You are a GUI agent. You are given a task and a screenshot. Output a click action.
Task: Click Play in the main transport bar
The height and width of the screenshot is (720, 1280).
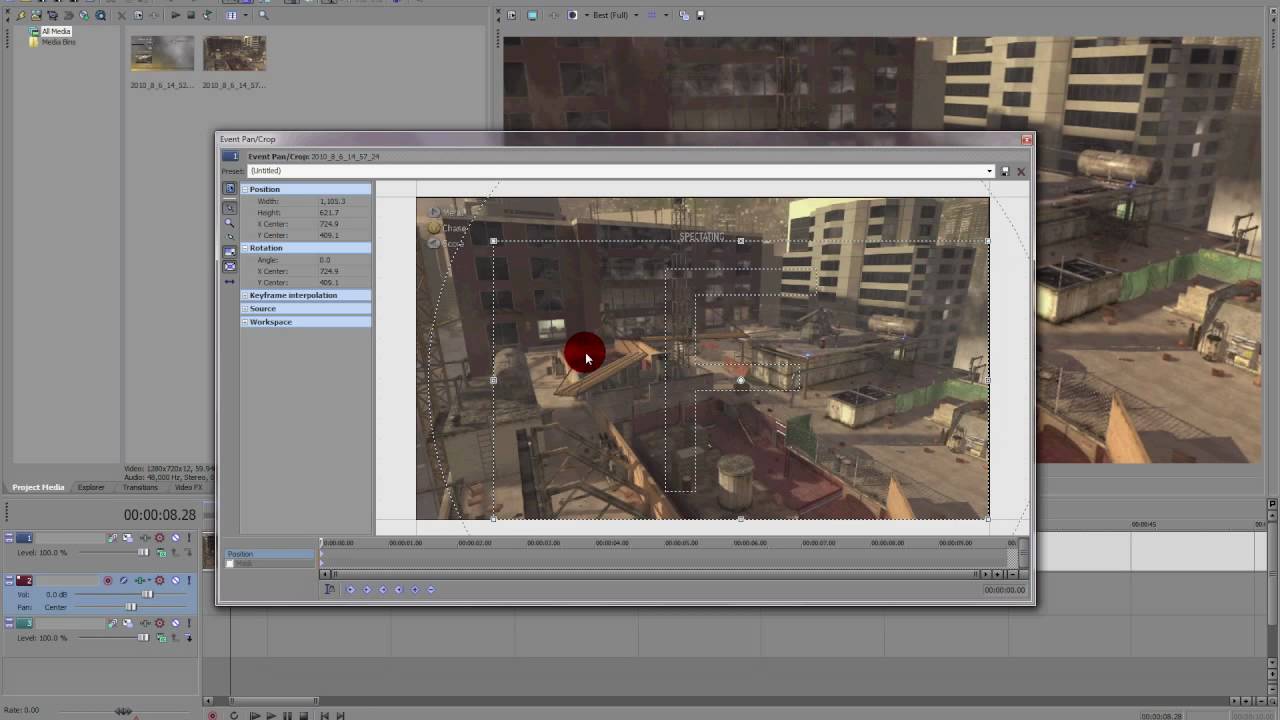(x=271, y=715)
